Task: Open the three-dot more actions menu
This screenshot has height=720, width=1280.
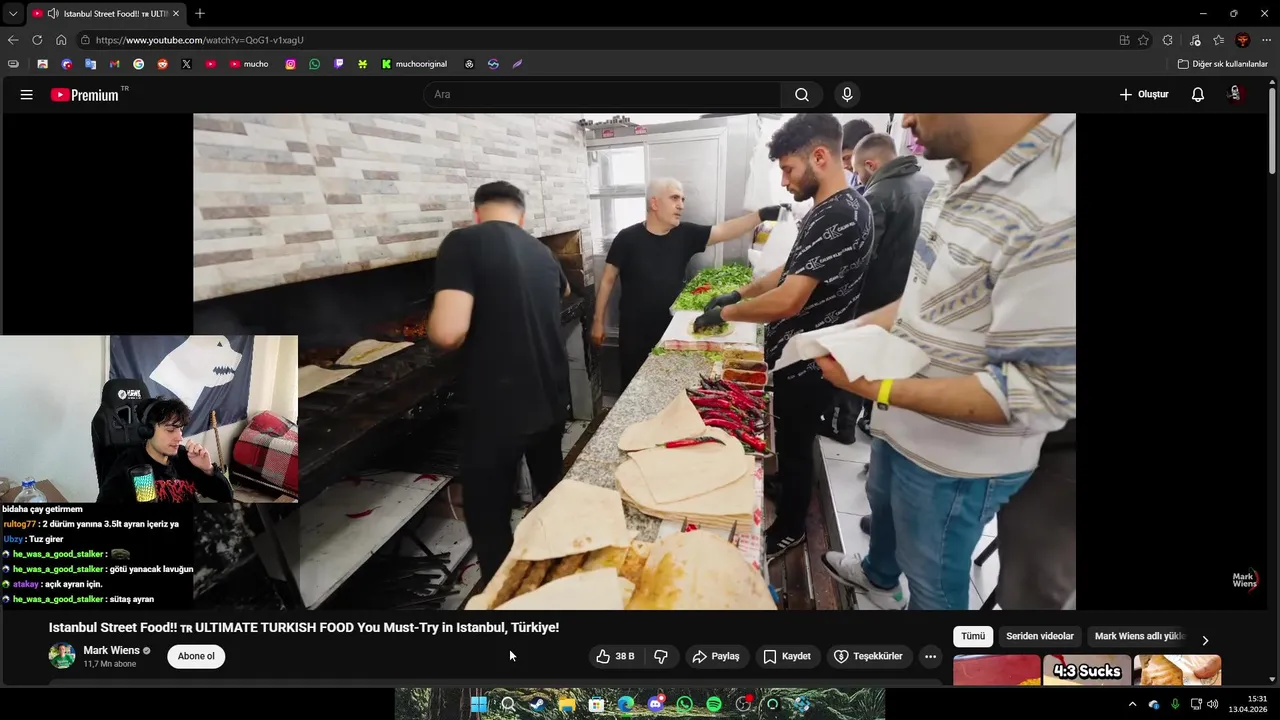Action: click(x=930, y=656)
